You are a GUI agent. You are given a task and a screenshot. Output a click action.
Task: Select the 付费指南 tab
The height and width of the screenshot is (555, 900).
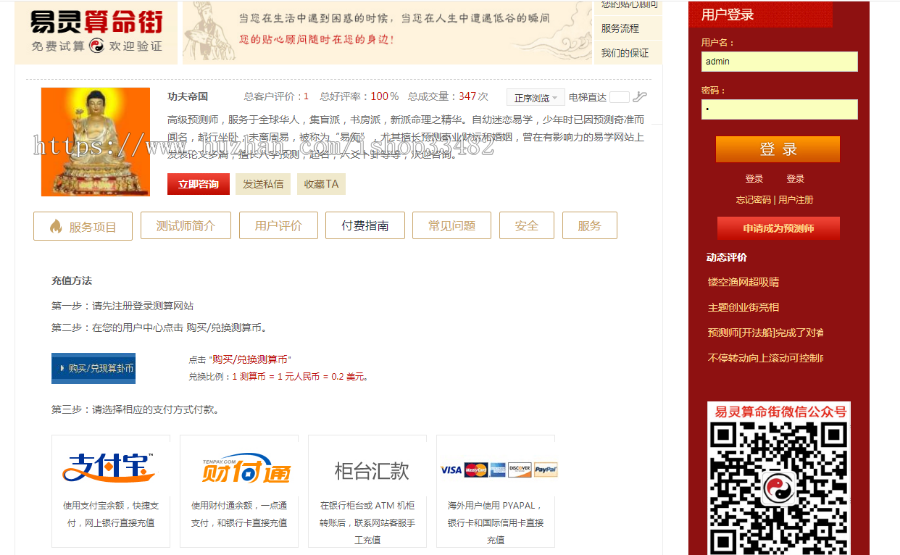click(365, 226)
